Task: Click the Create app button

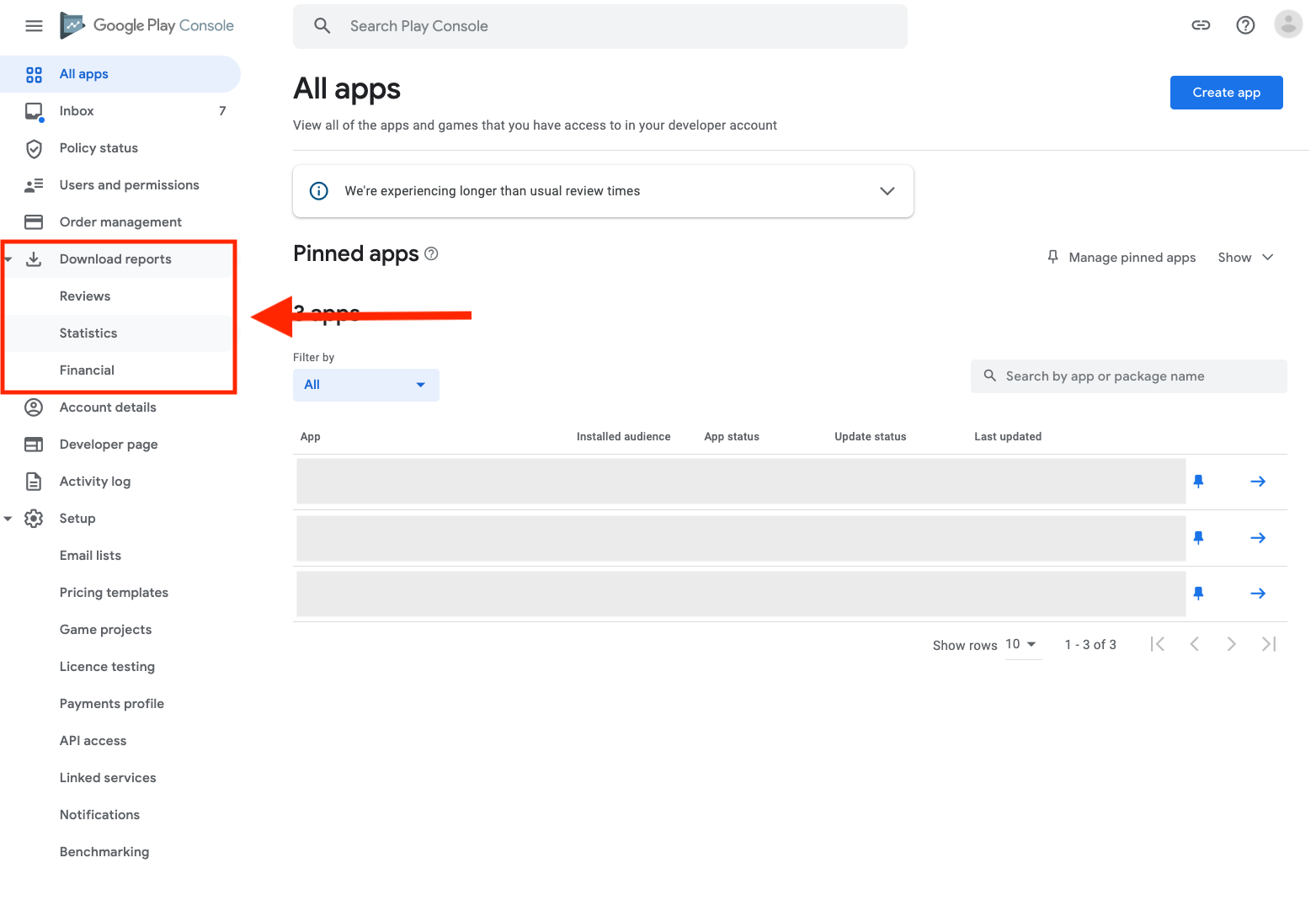Action: (x=1226, y=93)
